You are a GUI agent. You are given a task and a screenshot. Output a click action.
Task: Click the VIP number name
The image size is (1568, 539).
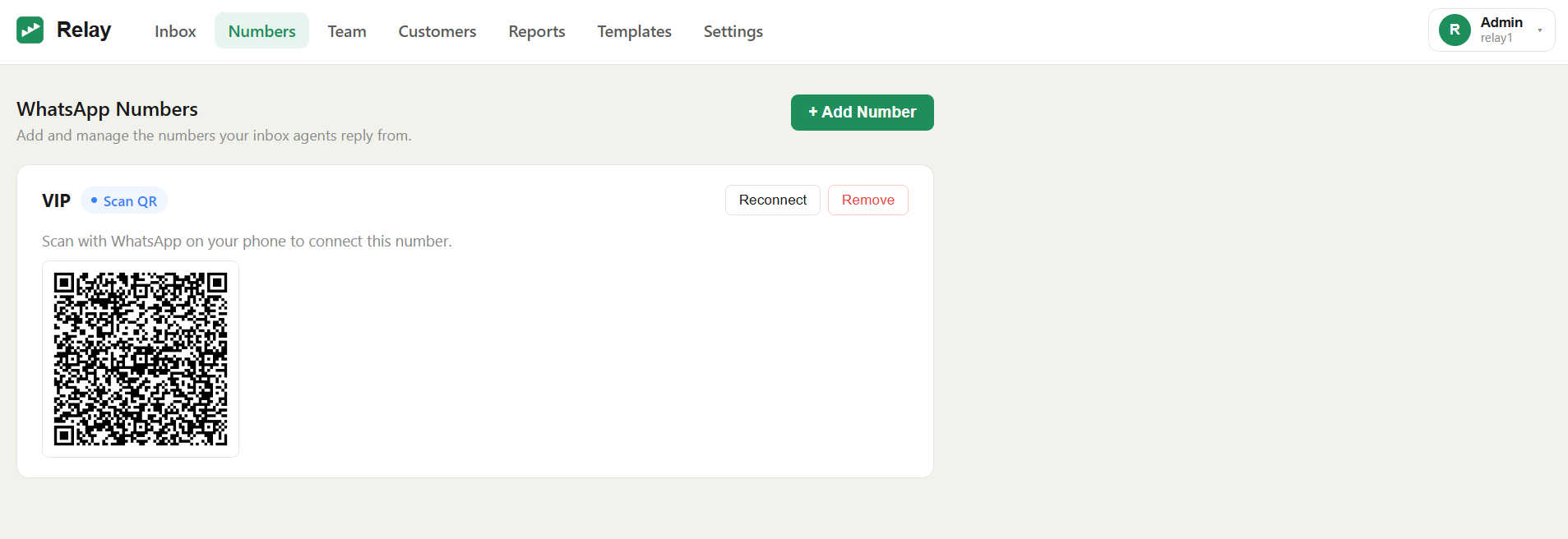(57, 200)
